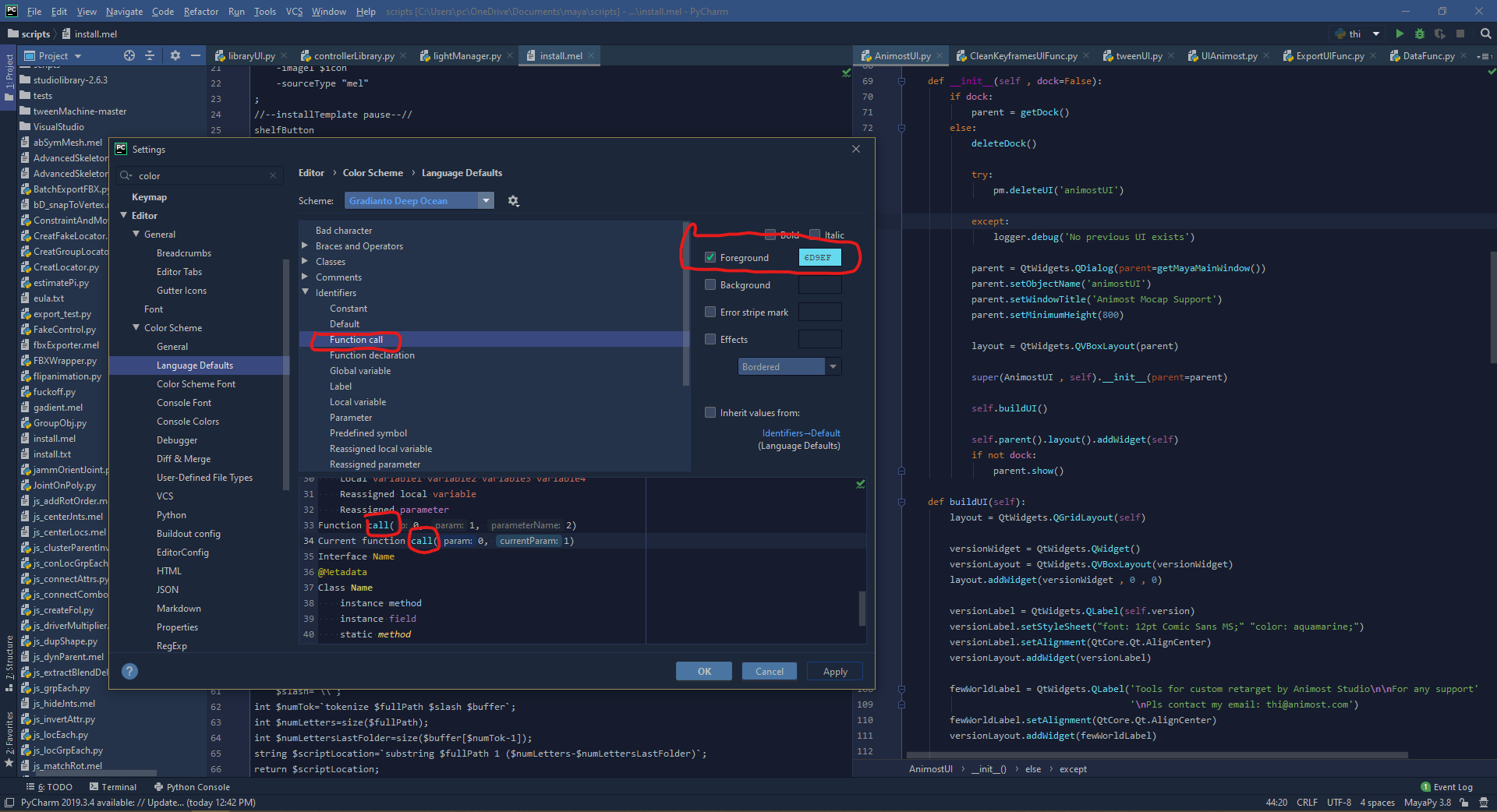Click the Debug bug icon
The width and height of the screenshot is (1497, 812).
click(x=1419, y=34)
